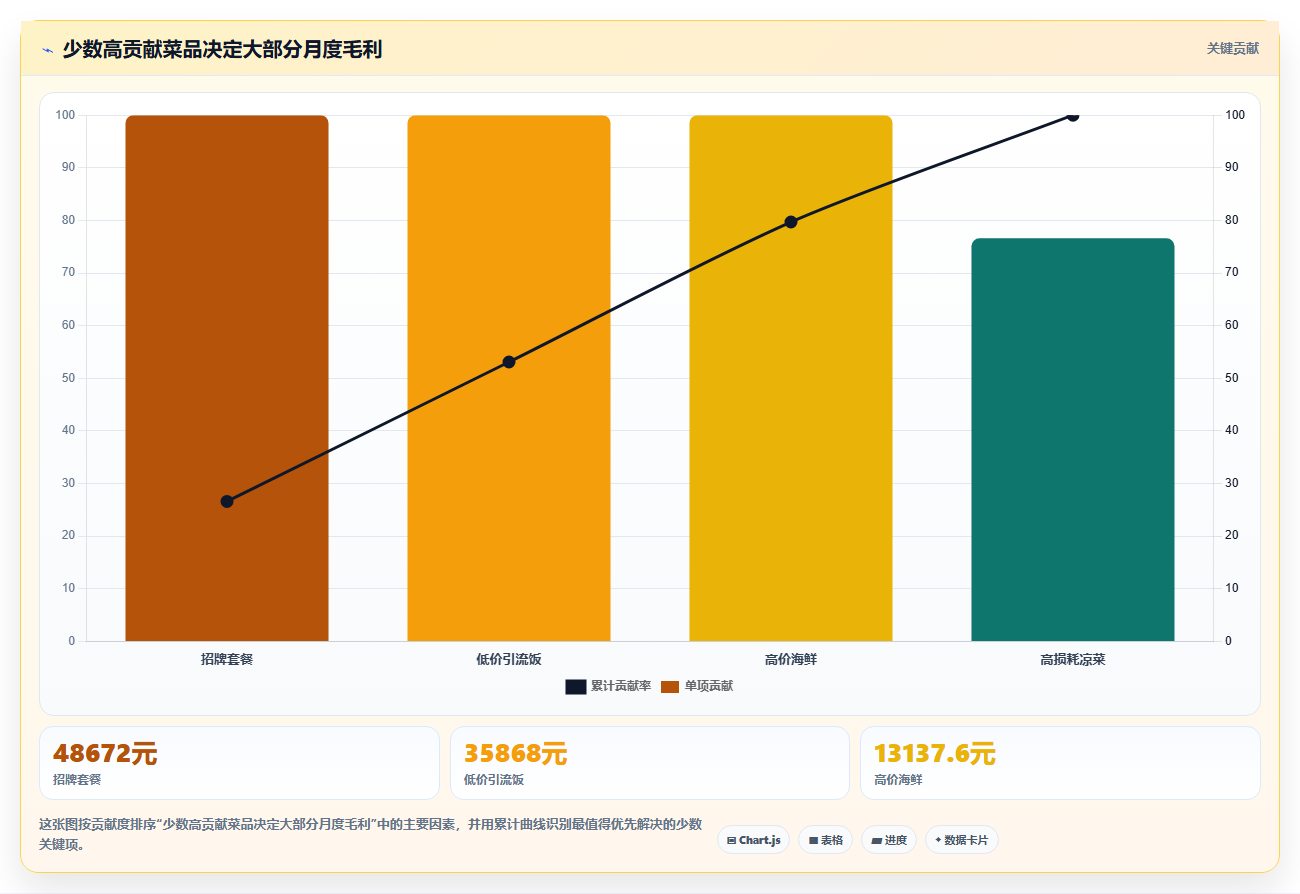The image size is (1300, 894).
Task: Click the orange-brown 单项贡献 legend color box
Action: 670,687
